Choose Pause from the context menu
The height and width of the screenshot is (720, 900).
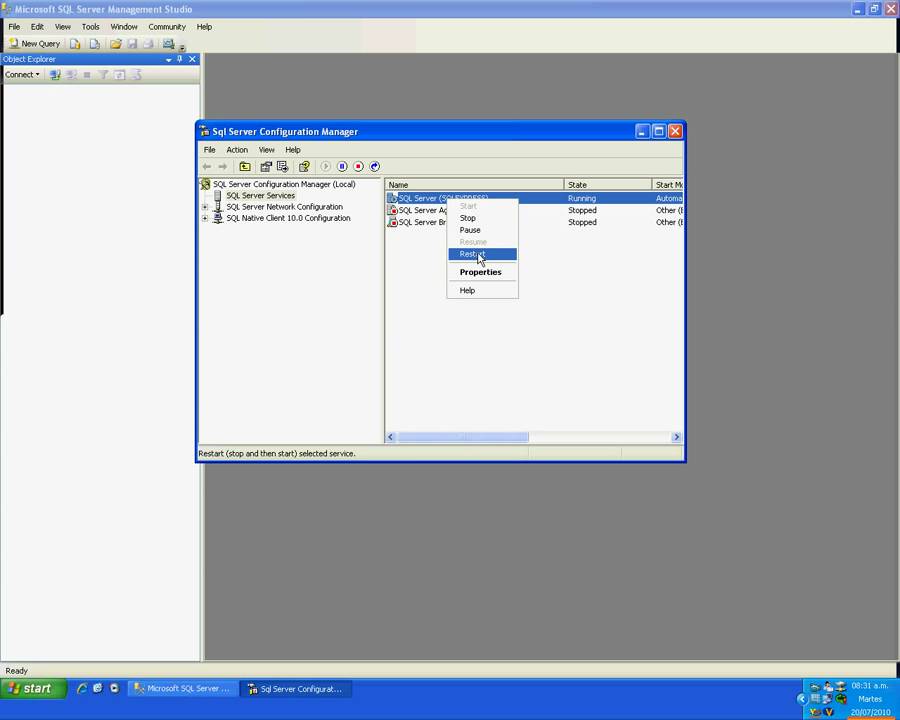[482, 230]
